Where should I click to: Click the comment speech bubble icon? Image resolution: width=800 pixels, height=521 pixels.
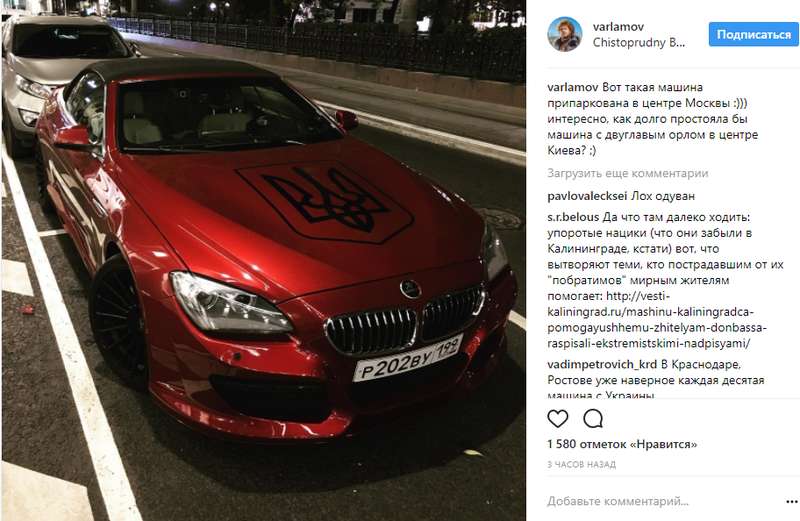click(x=593, y=419)
